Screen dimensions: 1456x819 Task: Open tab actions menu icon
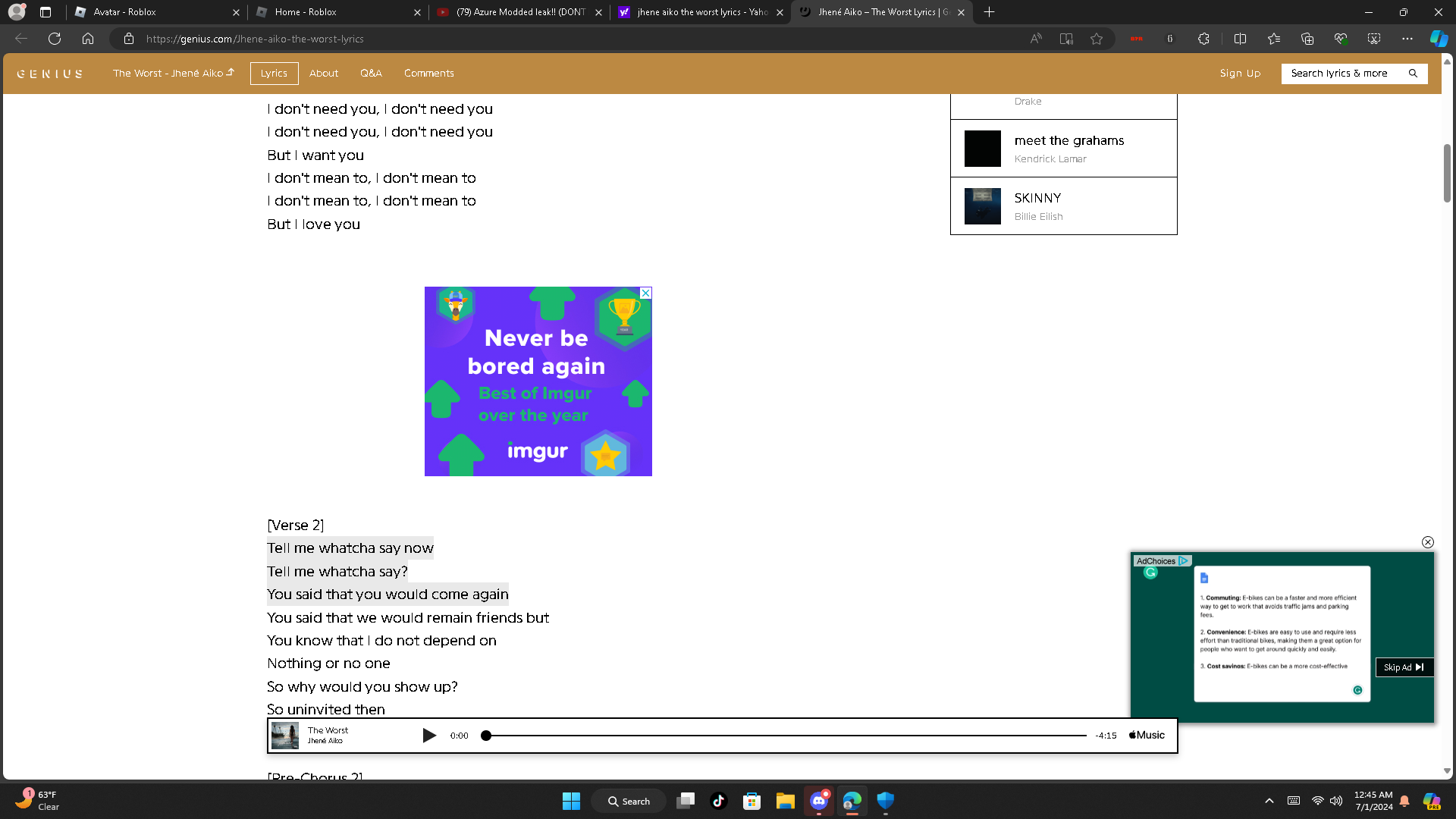click(x=45, y=12)
